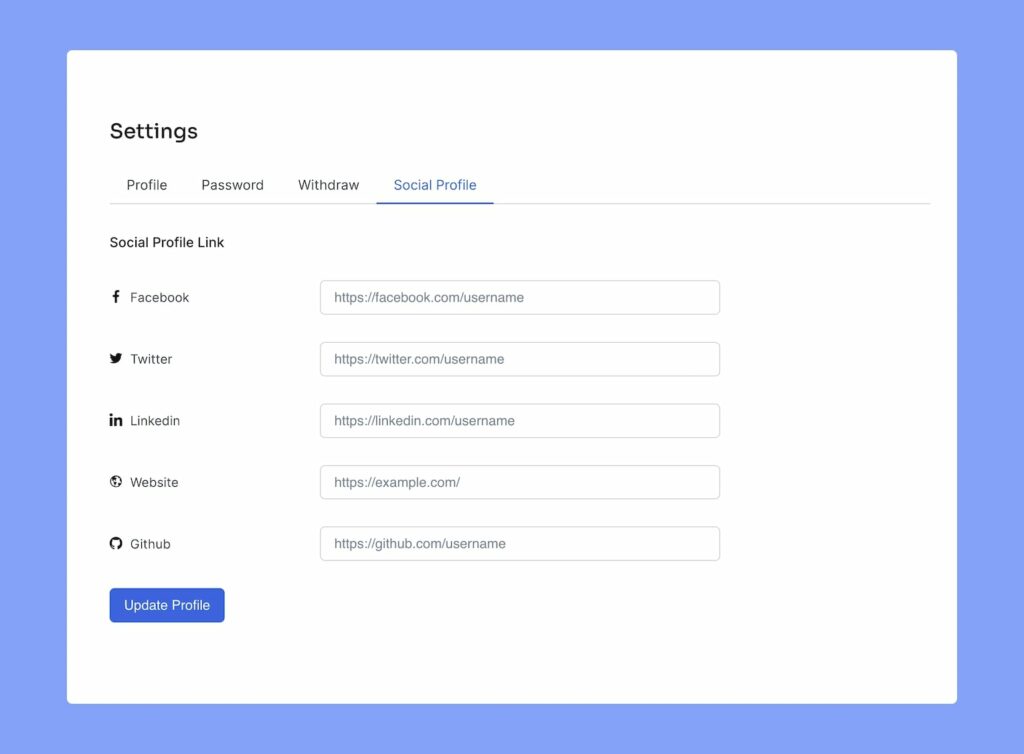The image size is (1024, 754).
Task: Click the Facebook username input field
Action: pyautogui.click(x=519, y=297)
